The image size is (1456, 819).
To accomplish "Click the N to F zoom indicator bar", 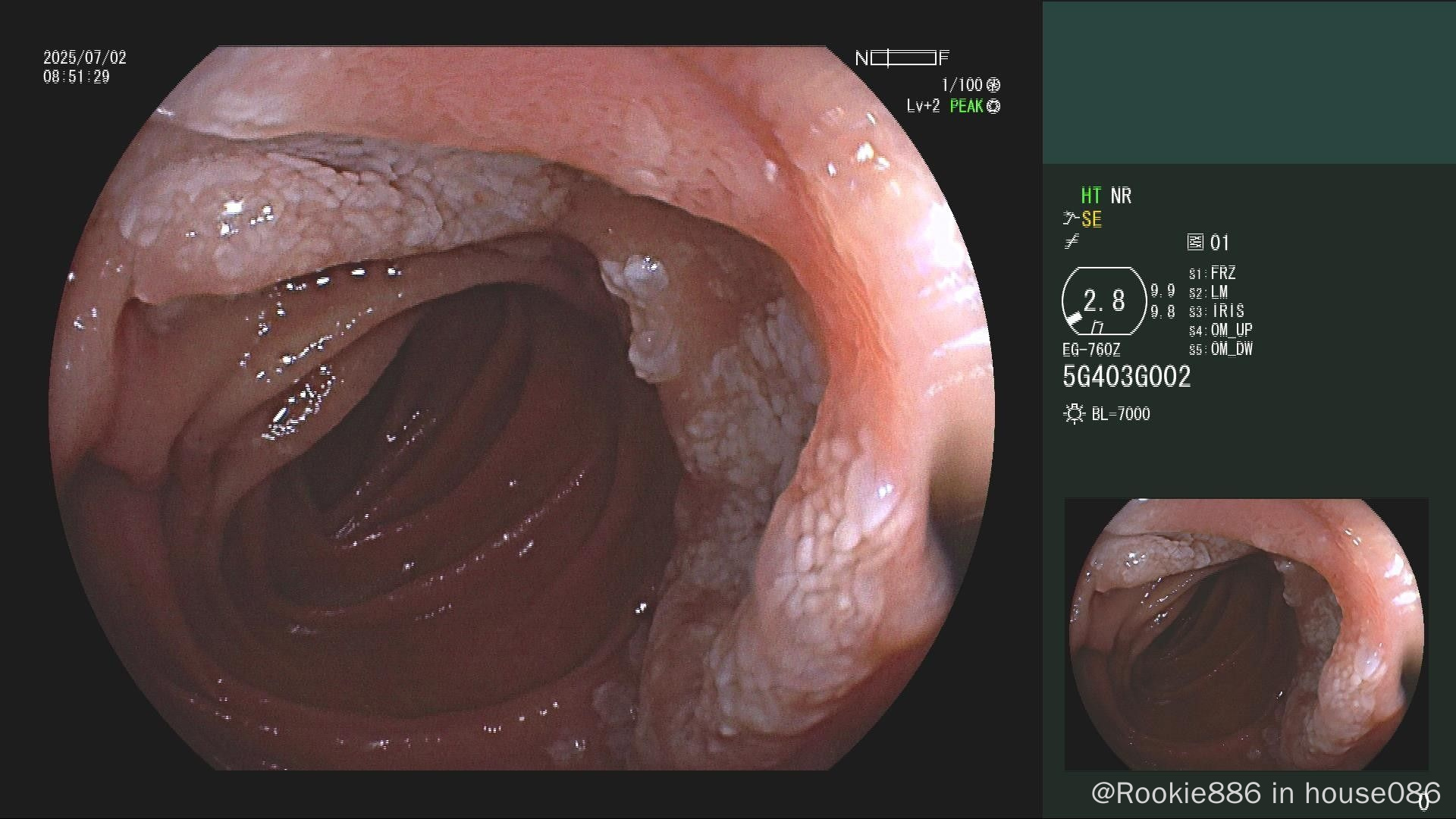I will coord(902,58).
